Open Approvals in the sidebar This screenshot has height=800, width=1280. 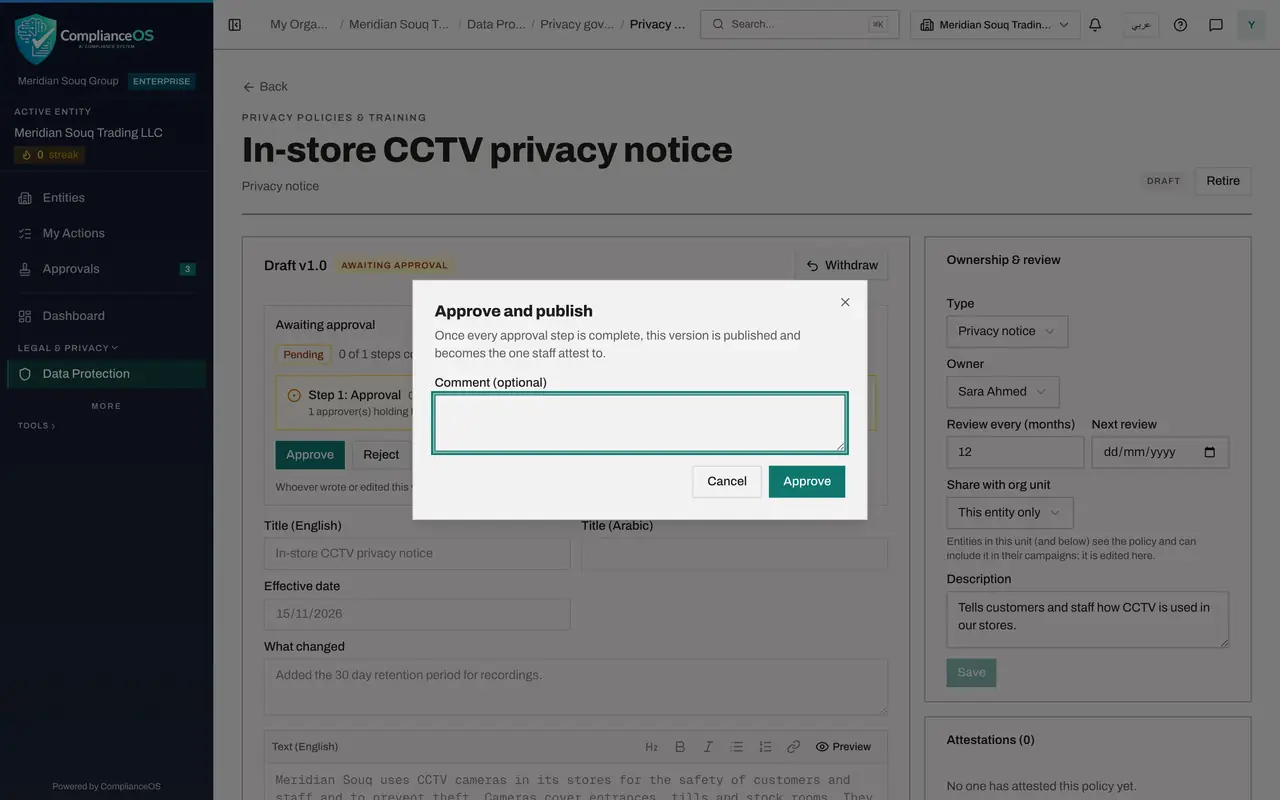(106, 269)
